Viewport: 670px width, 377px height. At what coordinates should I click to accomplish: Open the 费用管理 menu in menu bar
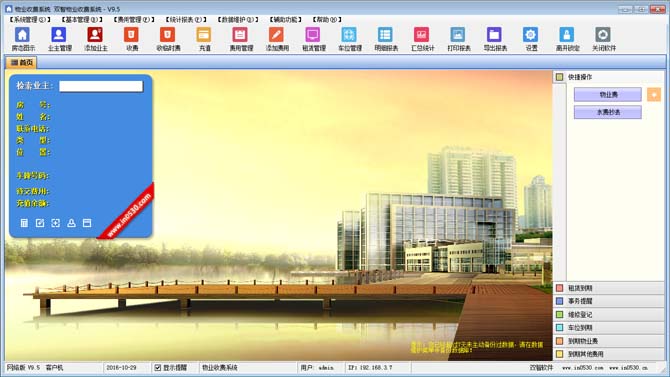coord(134,20)
